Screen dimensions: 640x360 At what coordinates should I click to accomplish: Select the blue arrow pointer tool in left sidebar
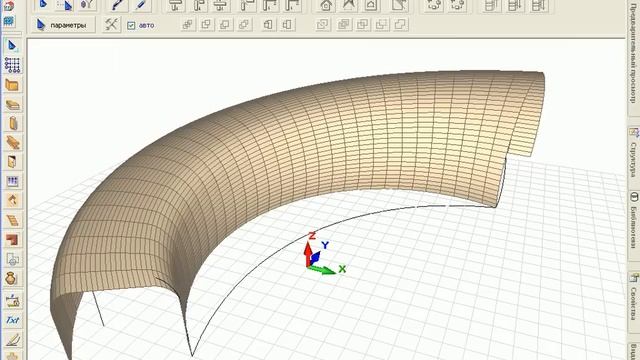[x=12, y=46]
